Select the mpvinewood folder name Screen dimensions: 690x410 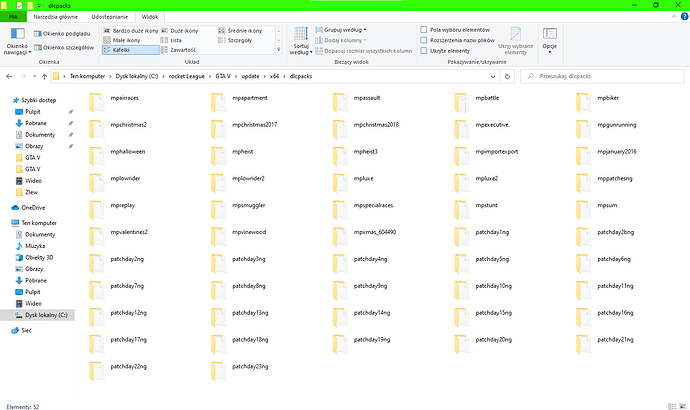(249, 232)
